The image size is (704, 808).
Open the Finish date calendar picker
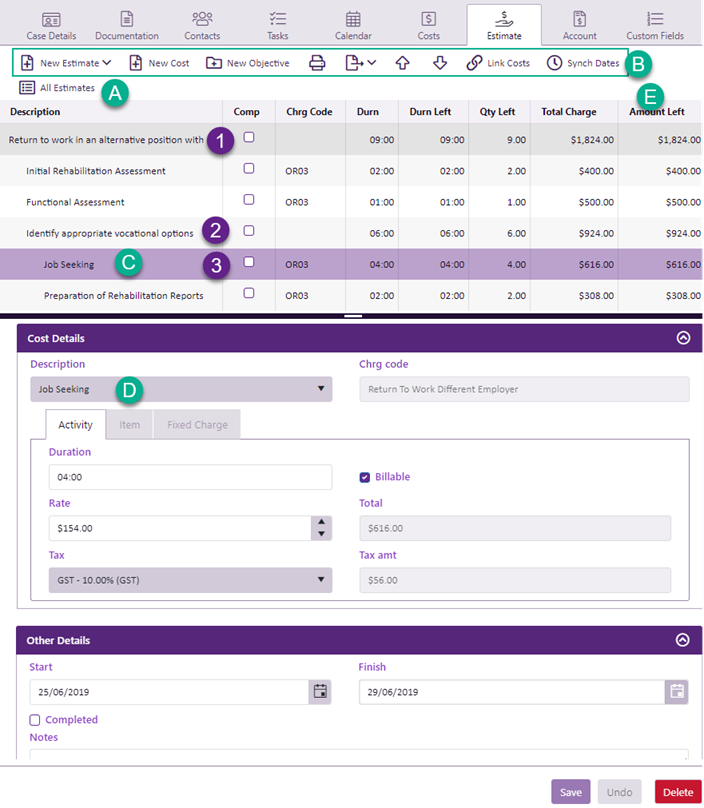click(x=676, y=691)
